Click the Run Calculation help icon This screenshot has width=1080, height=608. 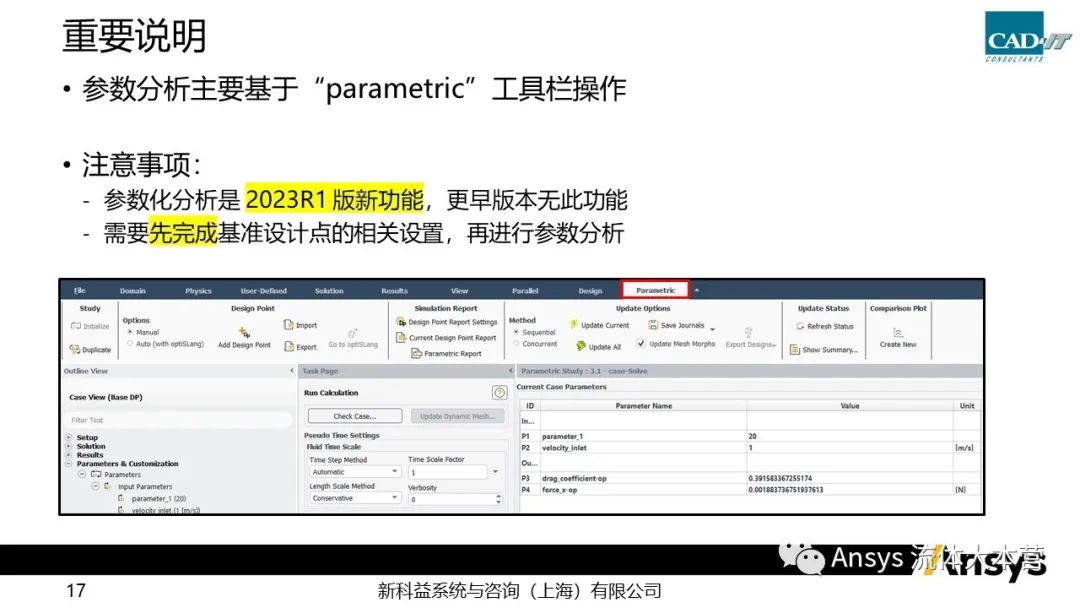pyautogui.click(x=499, y=392)
